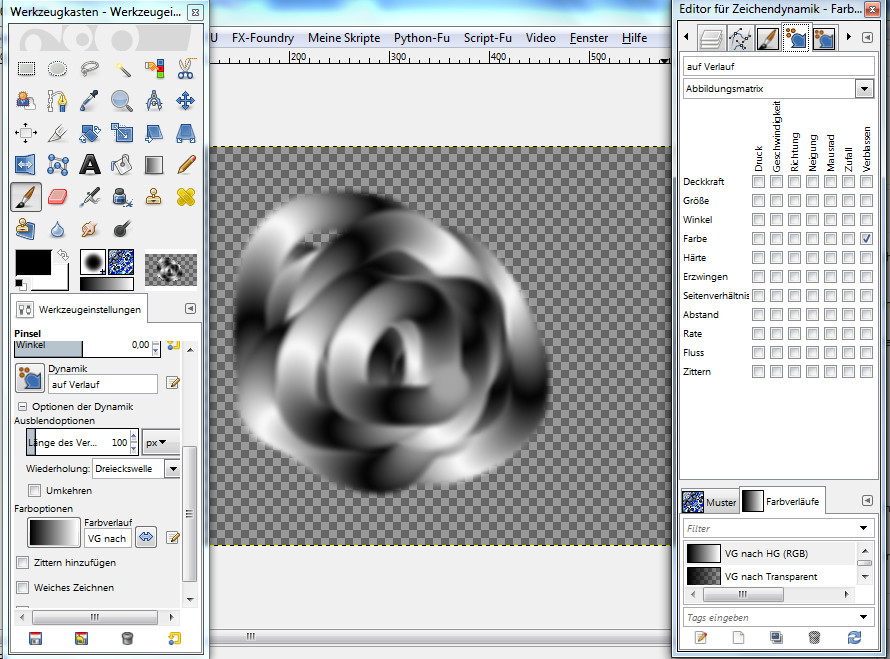Image resolution: width=890 pixels, height=659 pixels.
Task: Open the gradient Filter dropdown
Action: click(x=863, y=528)
